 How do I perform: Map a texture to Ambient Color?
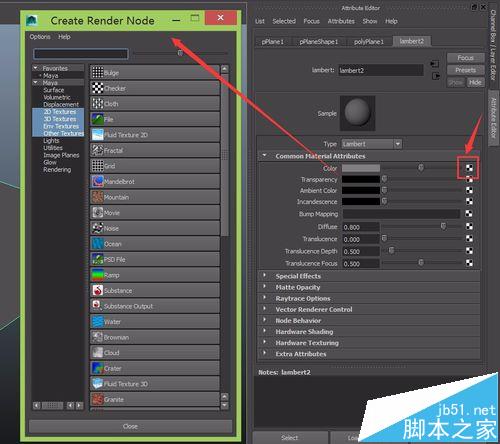469,190
